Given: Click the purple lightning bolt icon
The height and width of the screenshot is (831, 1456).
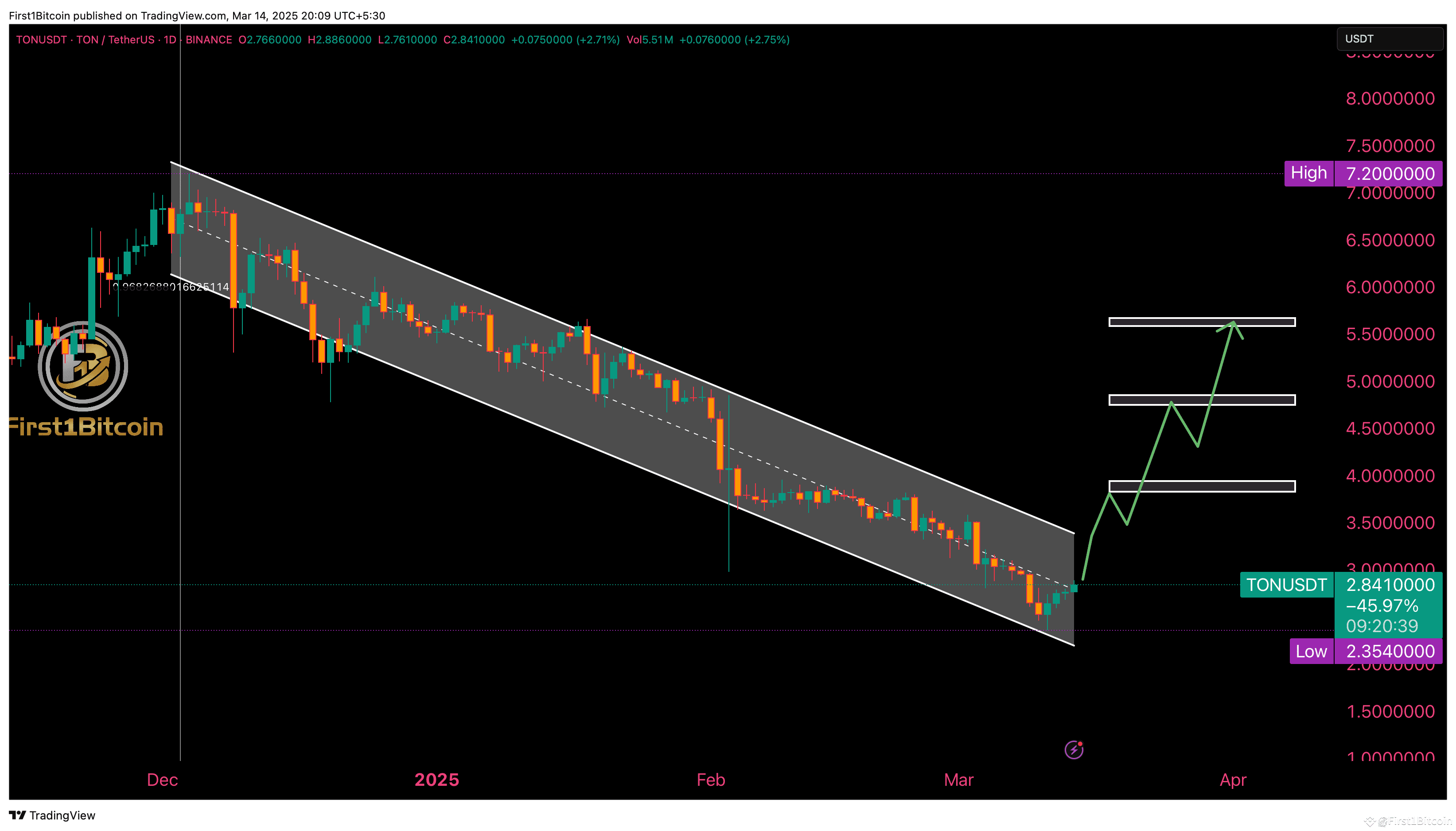Looking at the screenshot, I should pos(1074,749).
